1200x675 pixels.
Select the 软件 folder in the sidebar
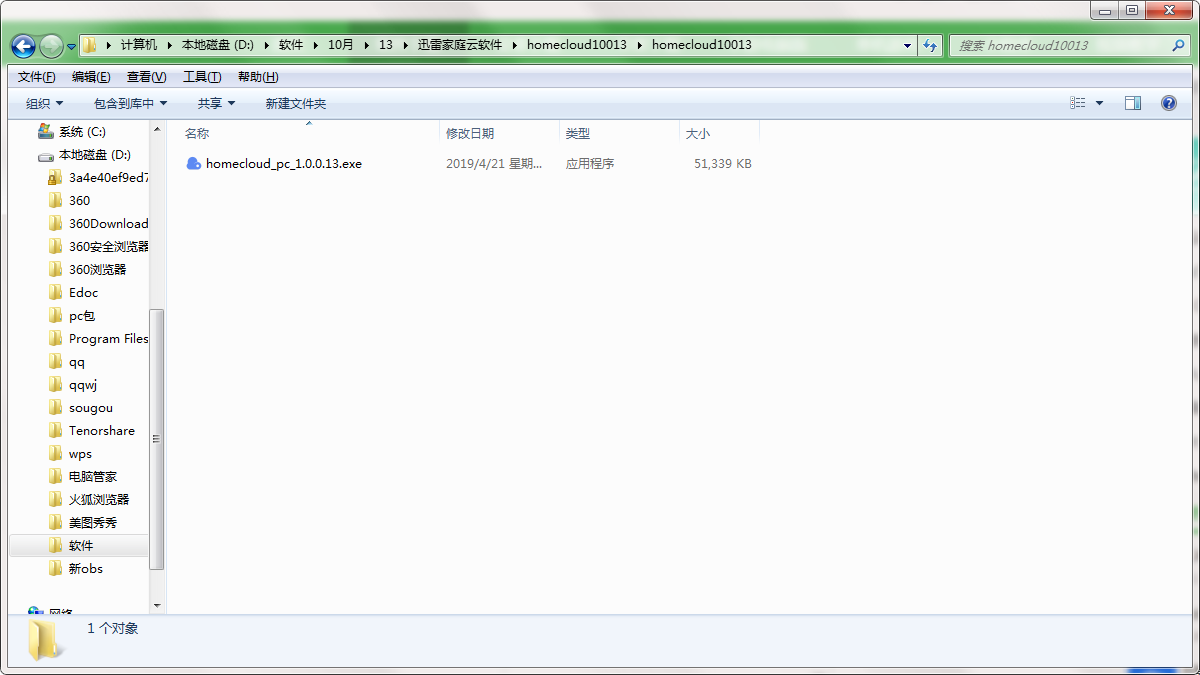coord(81,546)
